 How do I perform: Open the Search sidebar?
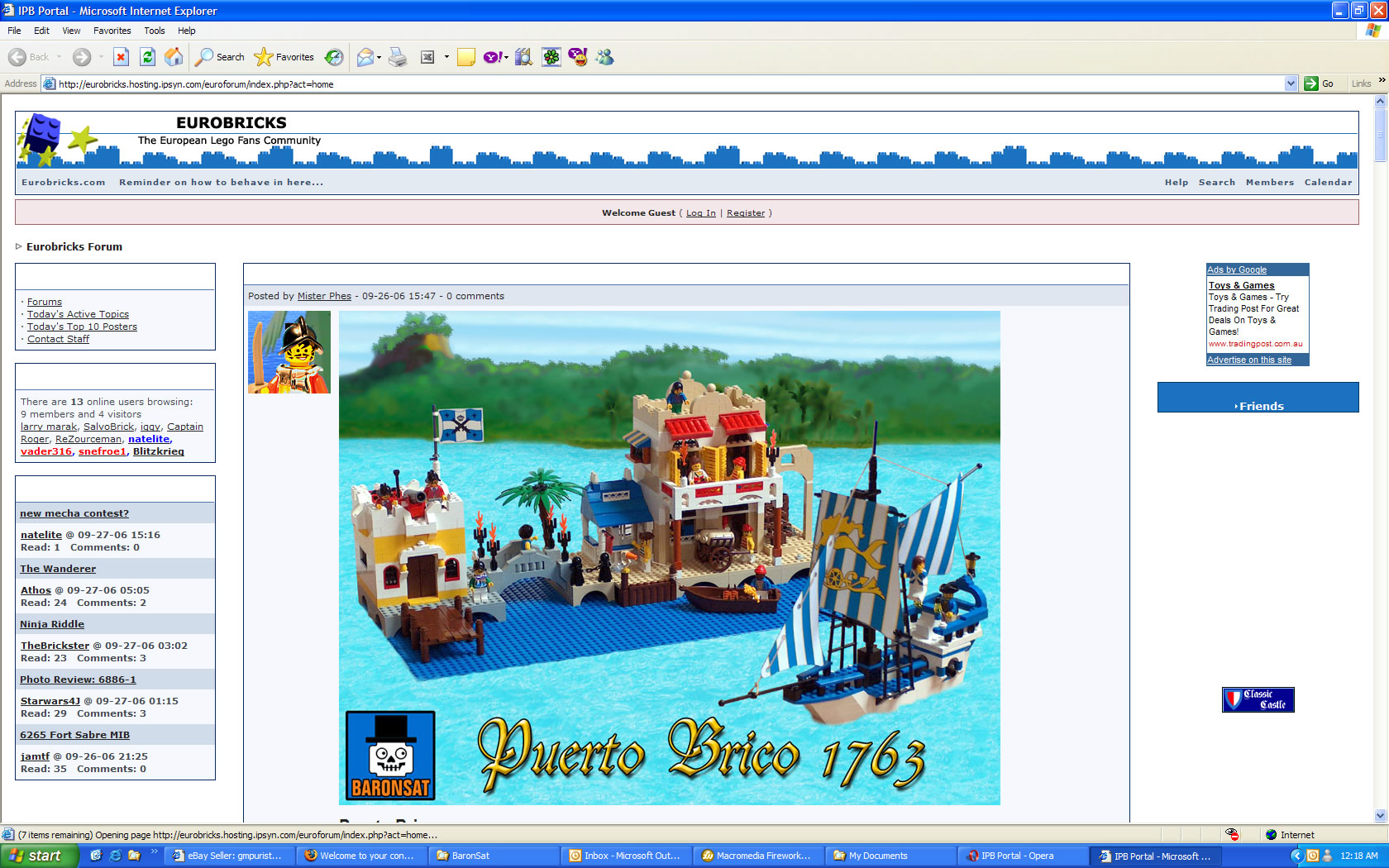pyautogui.click(x=217, y=57)
